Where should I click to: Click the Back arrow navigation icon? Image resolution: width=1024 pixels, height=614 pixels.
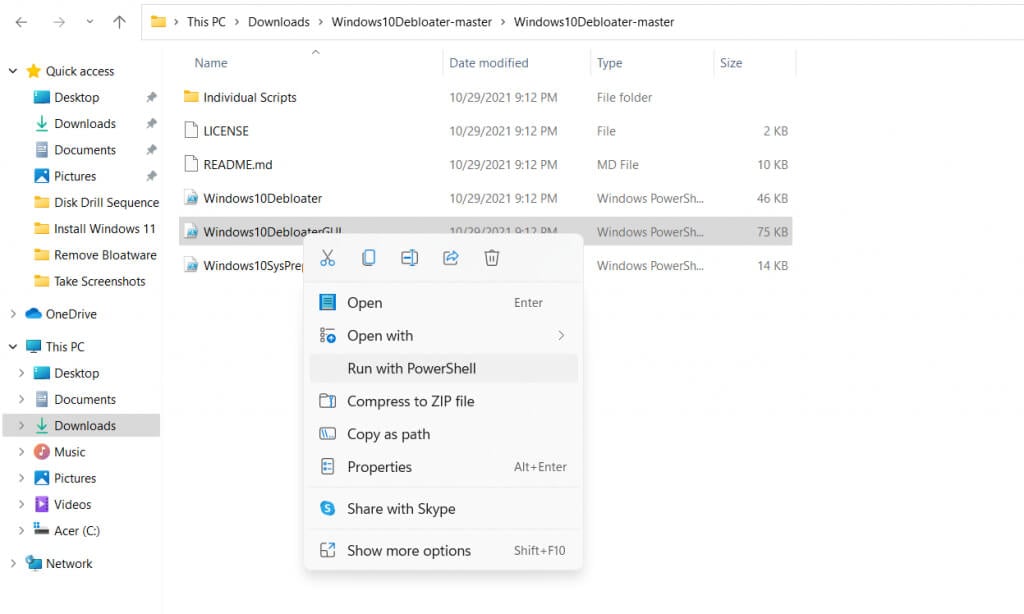22,22
